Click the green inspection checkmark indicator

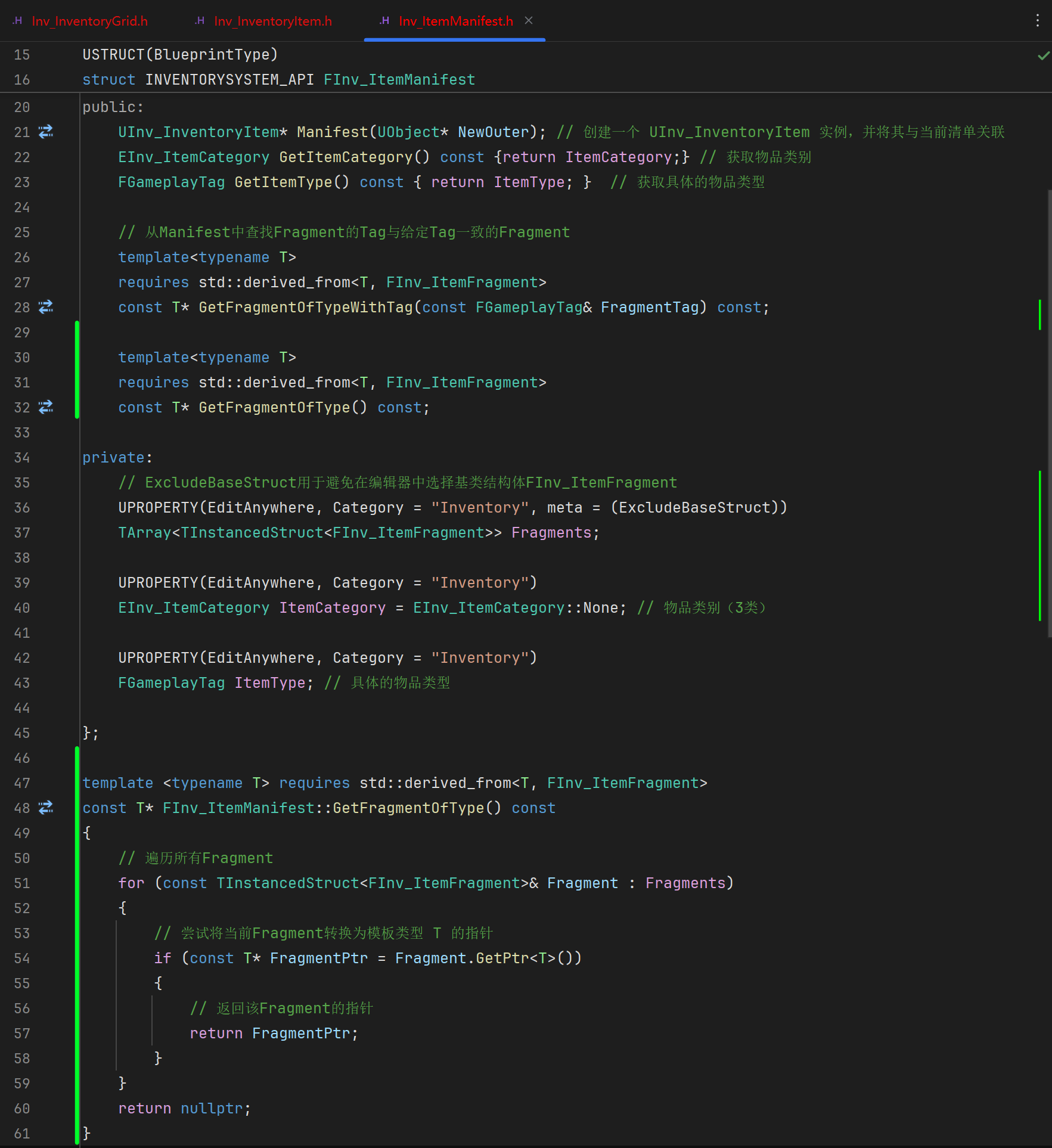coord(1044,55)
